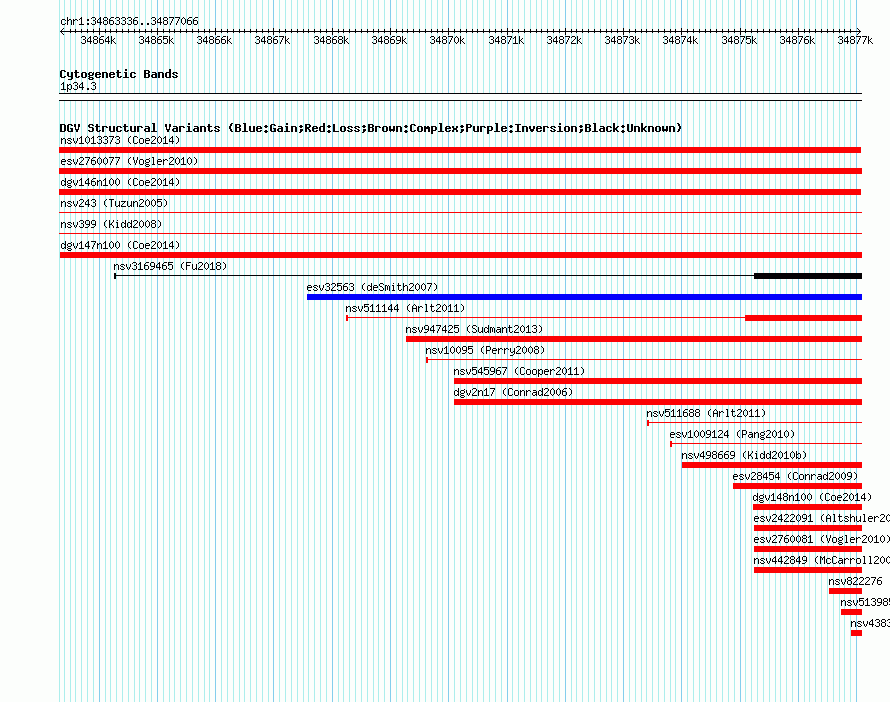Click the red bar under nsv947425
Image resolution: width=890 pixels, height=702 pixels.
pos(633,339)
